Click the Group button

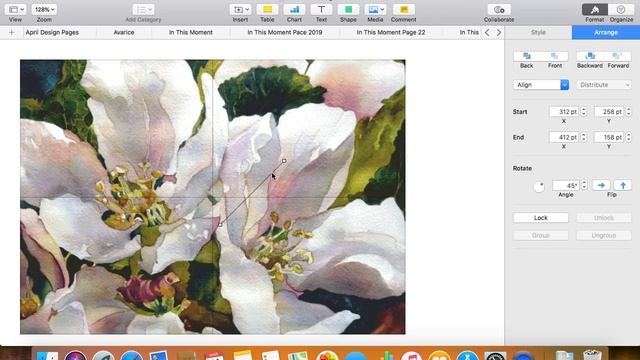(540, 236)
